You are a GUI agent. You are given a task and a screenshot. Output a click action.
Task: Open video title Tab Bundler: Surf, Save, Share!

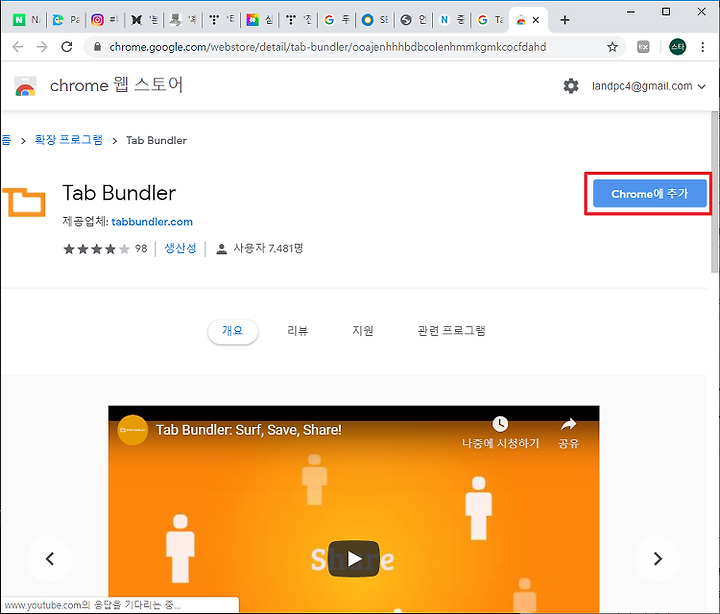point(248,430)
